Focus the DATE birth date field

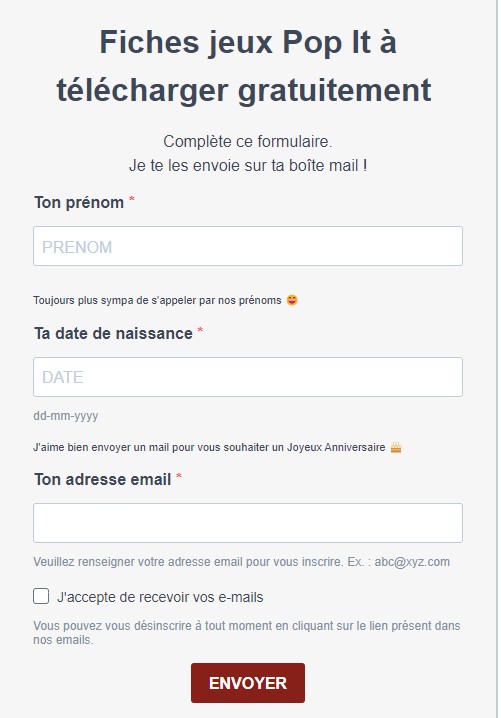click(248, 377)
